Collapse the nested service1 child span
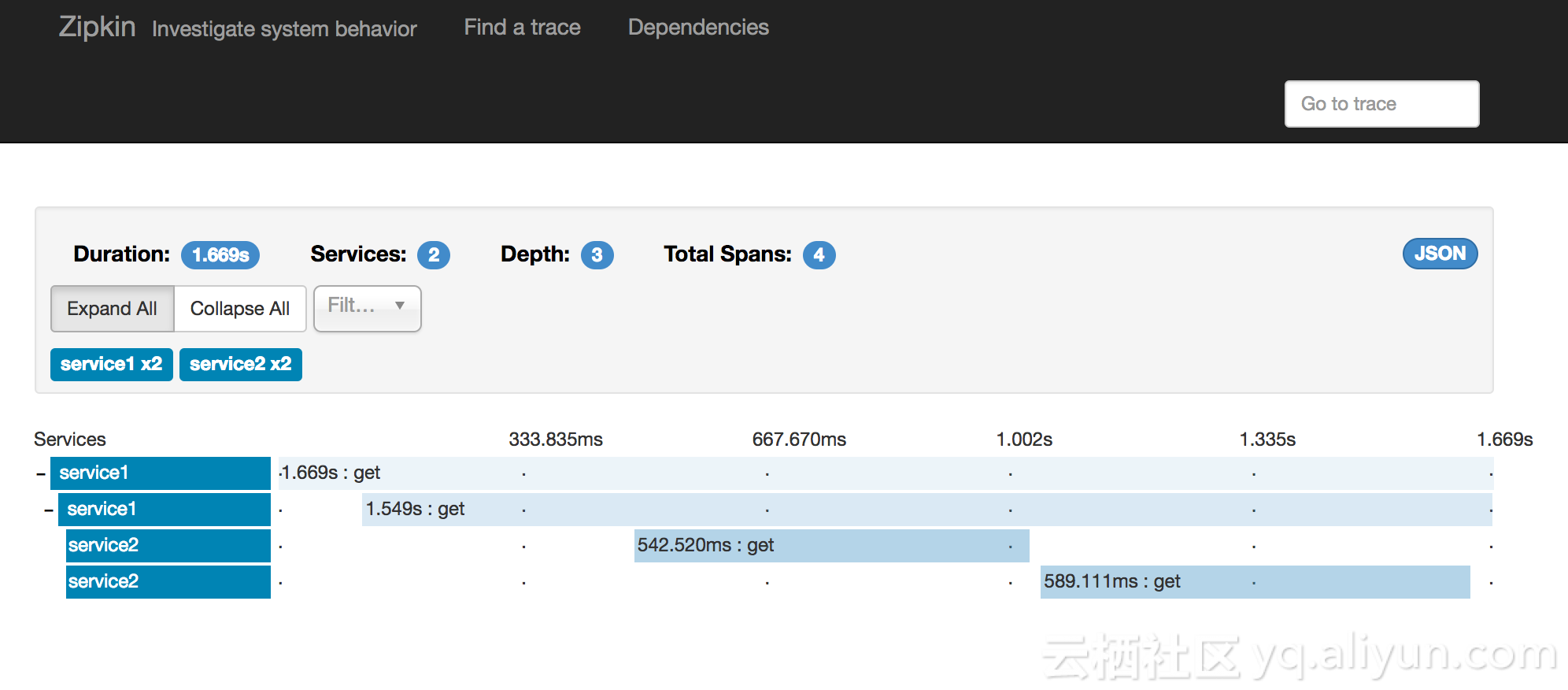The width and height of the screenshot is (1568, 690). click(x=49, y=510)
